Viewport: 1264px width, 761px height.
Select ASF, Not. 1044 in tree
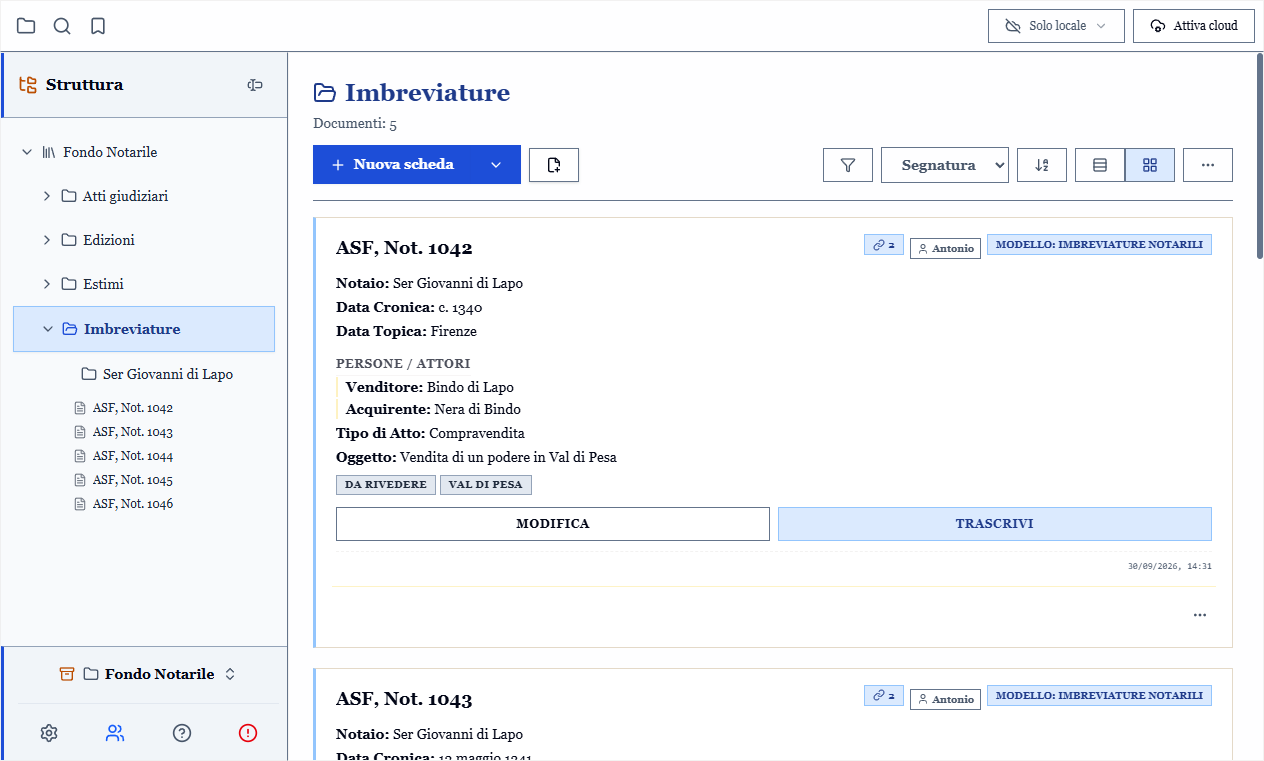point(133,456)
